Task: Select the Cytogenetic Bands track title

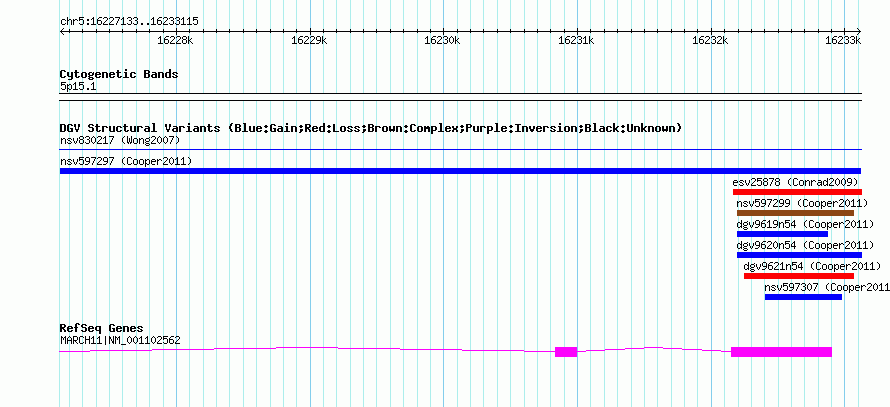Action: coord(119,74)
